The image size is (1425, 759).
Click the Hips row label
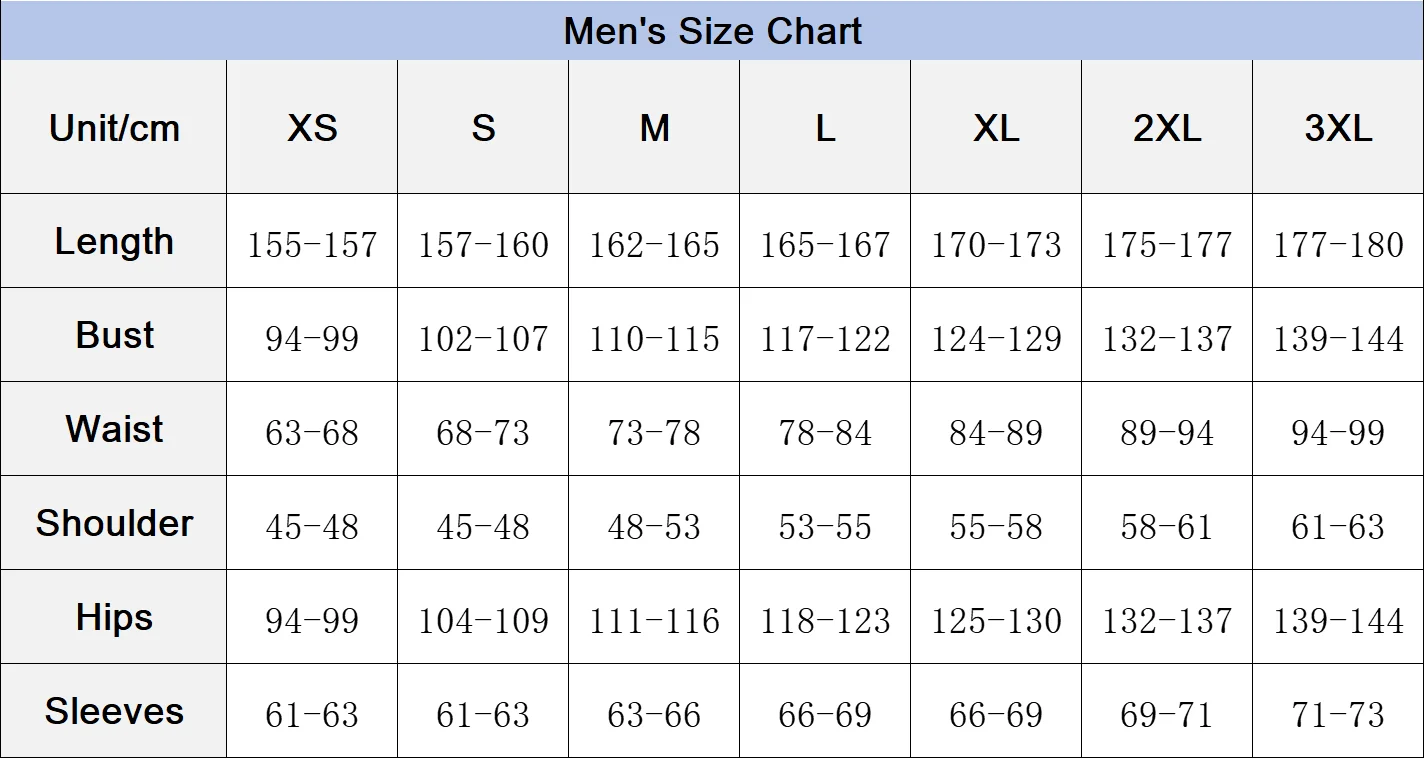click(114, 618)
